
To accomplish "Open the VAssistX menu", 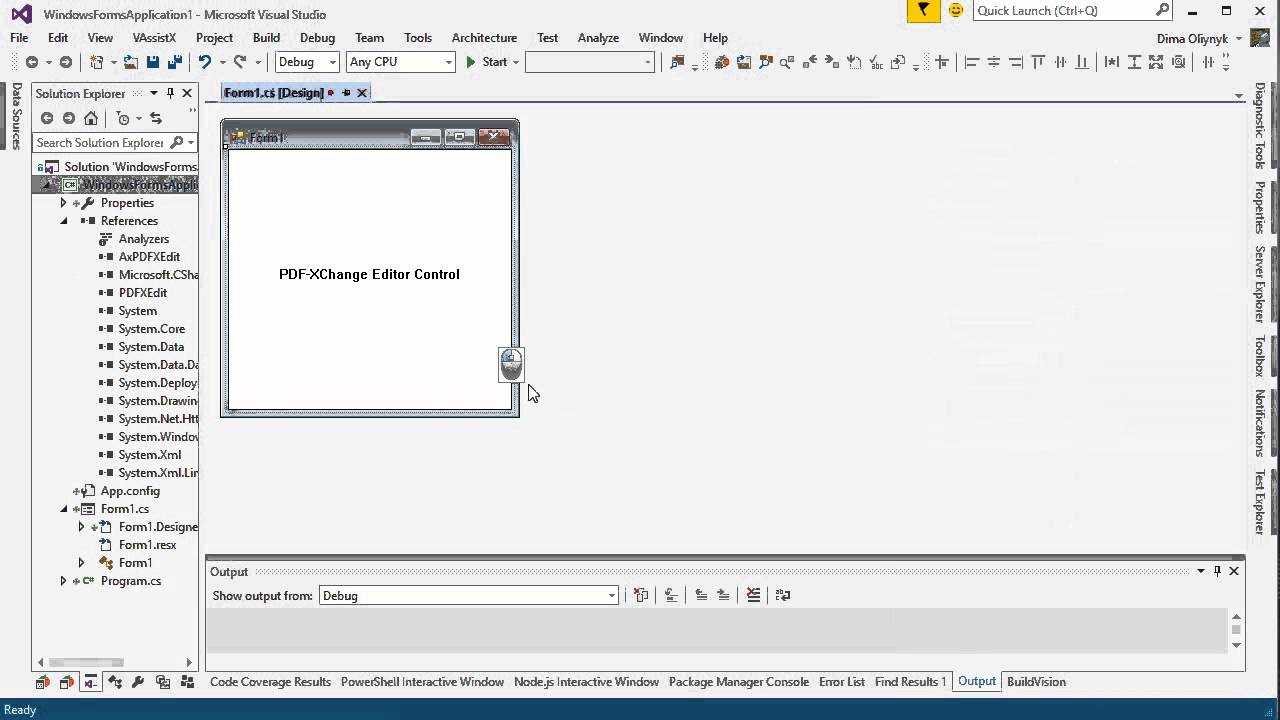I will (x=154, y=38).
